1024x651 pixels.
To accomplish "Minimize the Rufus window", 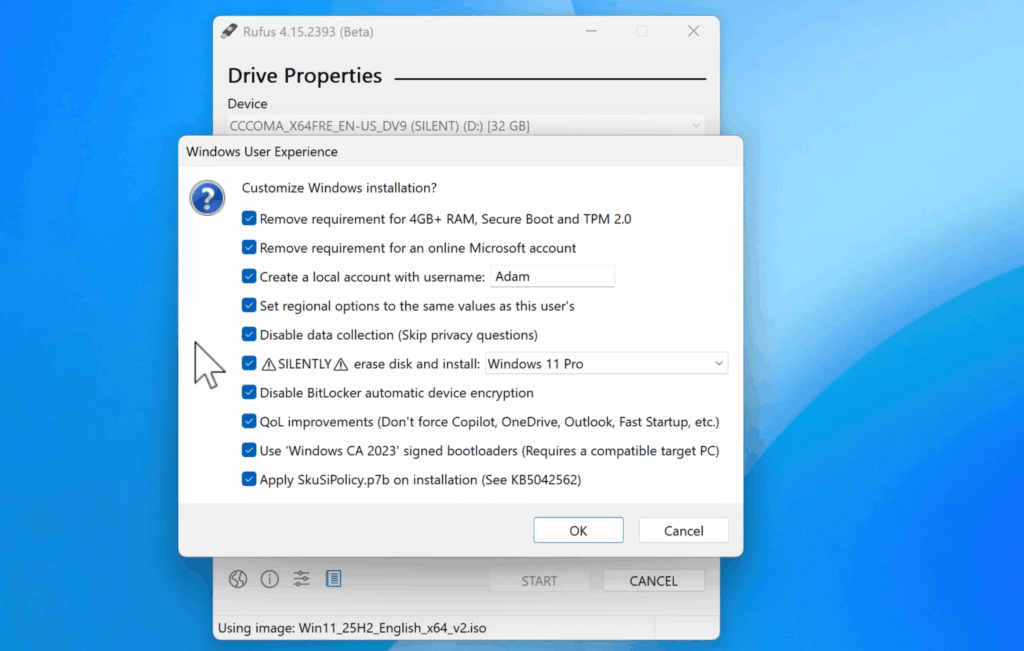I will [x=591, y=31].
